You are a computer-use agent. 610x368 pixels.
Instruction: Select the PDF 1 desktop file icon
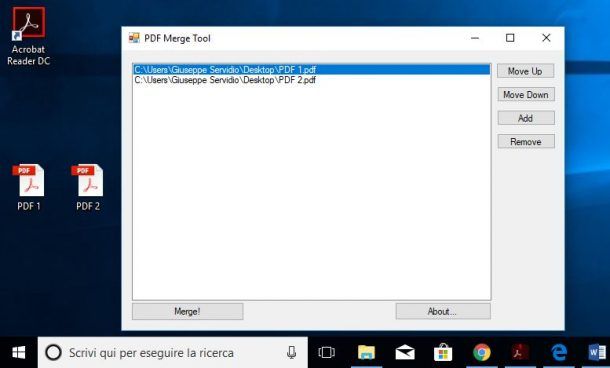[x=29, y=188]
